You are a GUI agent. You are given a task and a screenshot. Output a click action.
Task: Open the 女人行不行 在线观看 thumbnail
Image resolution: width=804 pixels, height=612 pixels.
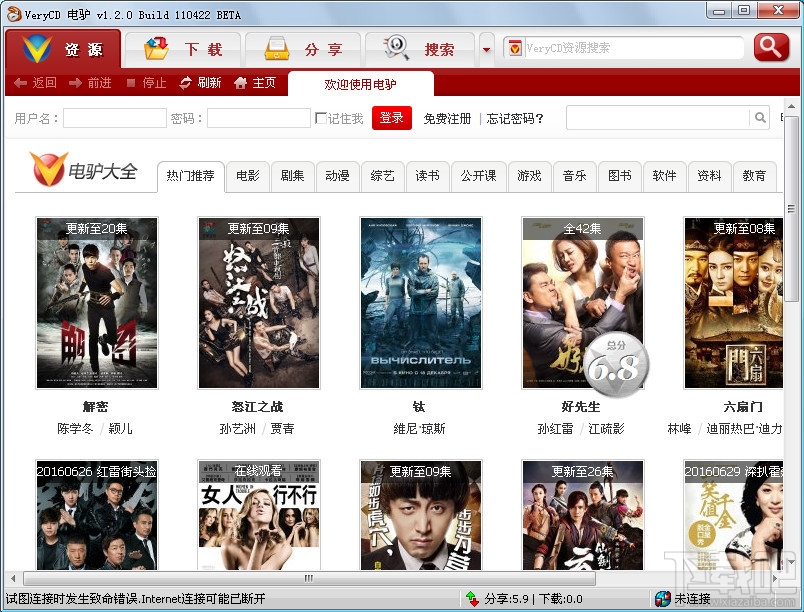point(259,515)
